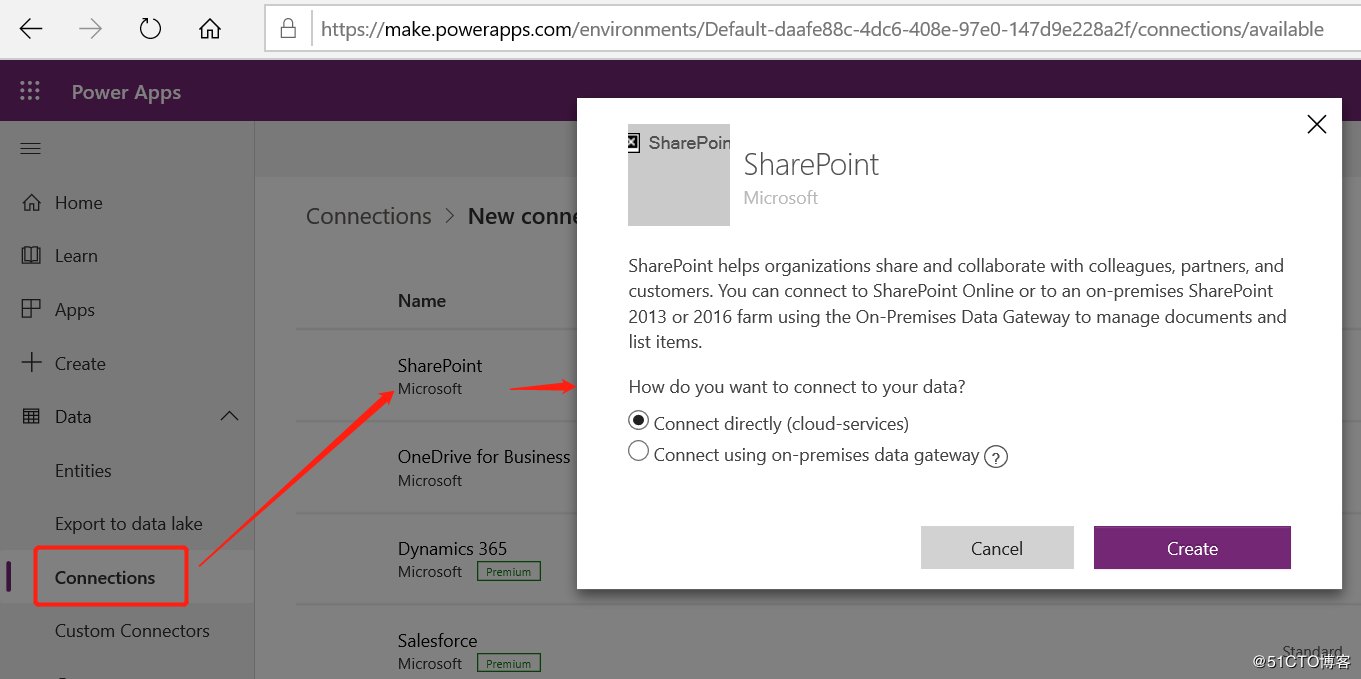Select Connect using on-premises data gateway radio

(638, 452)
